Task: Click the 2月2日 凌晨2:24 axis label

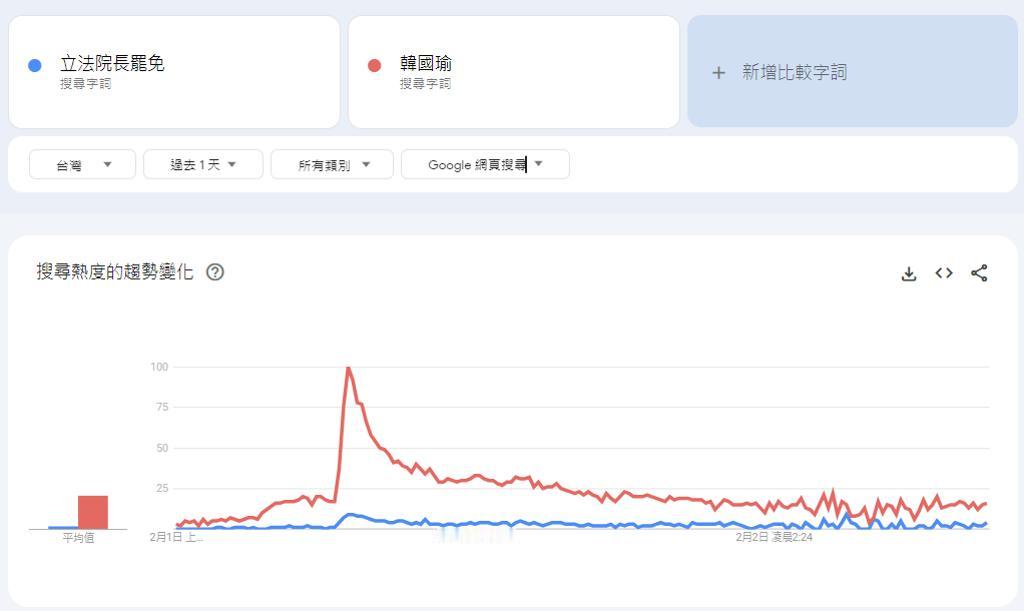Action: [x=774, y=537]
